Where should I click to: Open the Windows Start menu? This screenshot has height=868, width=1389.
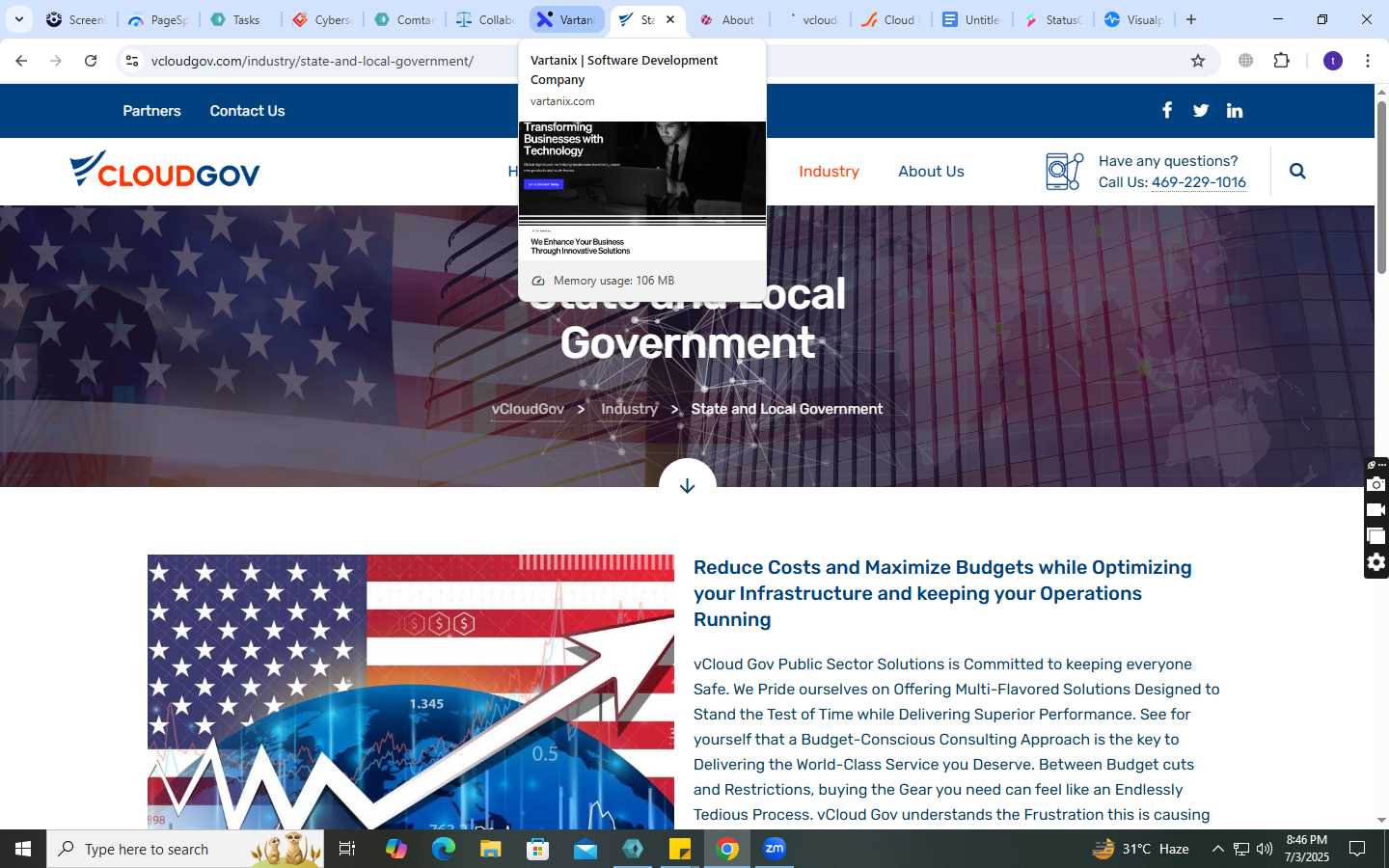point(23,849)
